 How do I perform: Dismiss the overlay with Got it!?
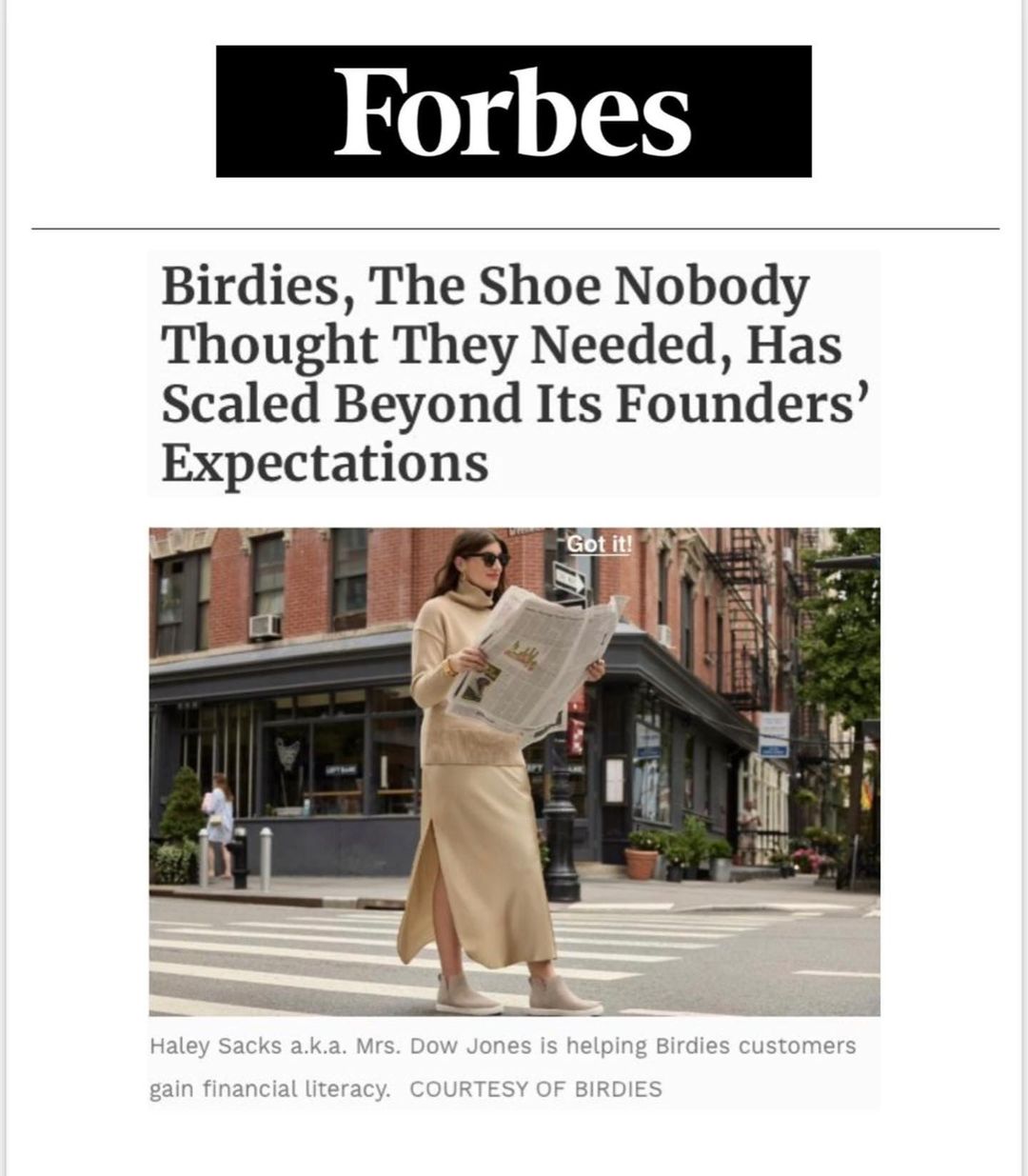tap(599, 544)
